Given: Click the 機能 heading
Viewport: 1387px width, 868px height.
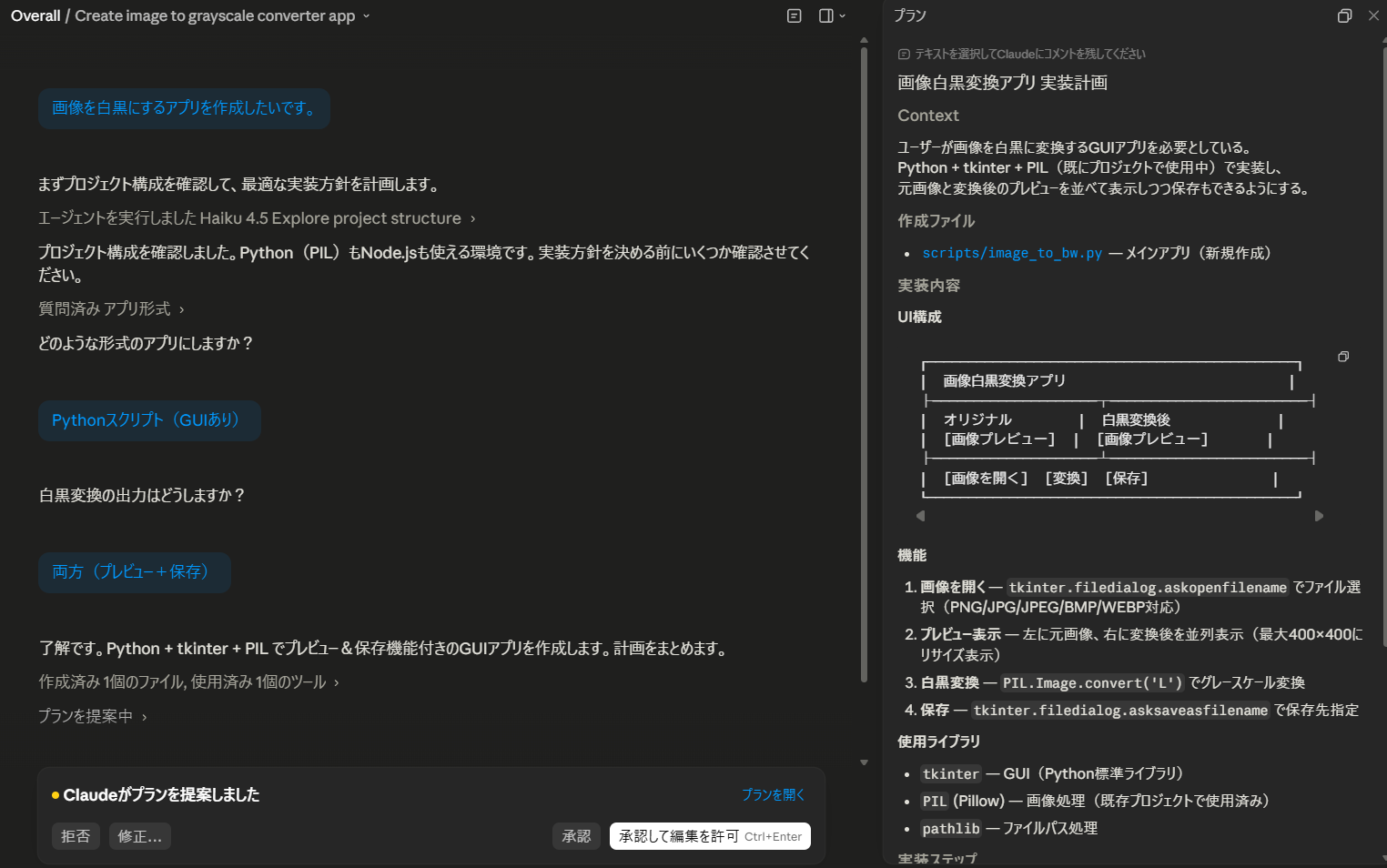Looking at the screenshot, I should 912,555.
